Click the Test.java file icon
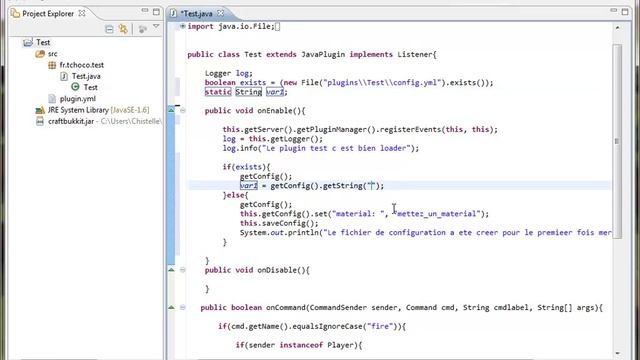This screenshot has height=360, width=640. pos(64,76)
